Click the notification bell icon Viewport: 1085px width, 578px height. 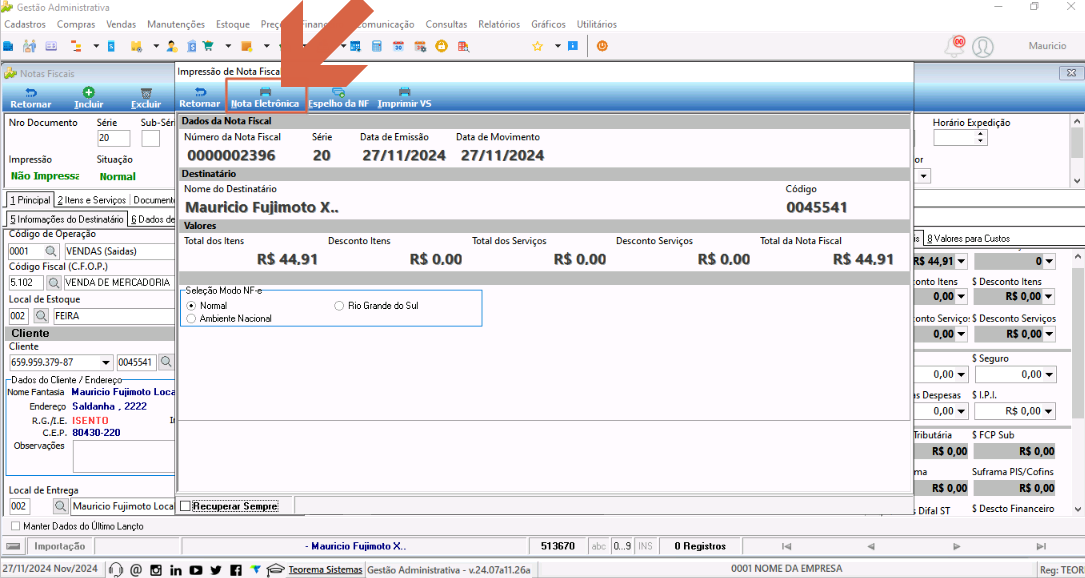[x=954, y=46]
